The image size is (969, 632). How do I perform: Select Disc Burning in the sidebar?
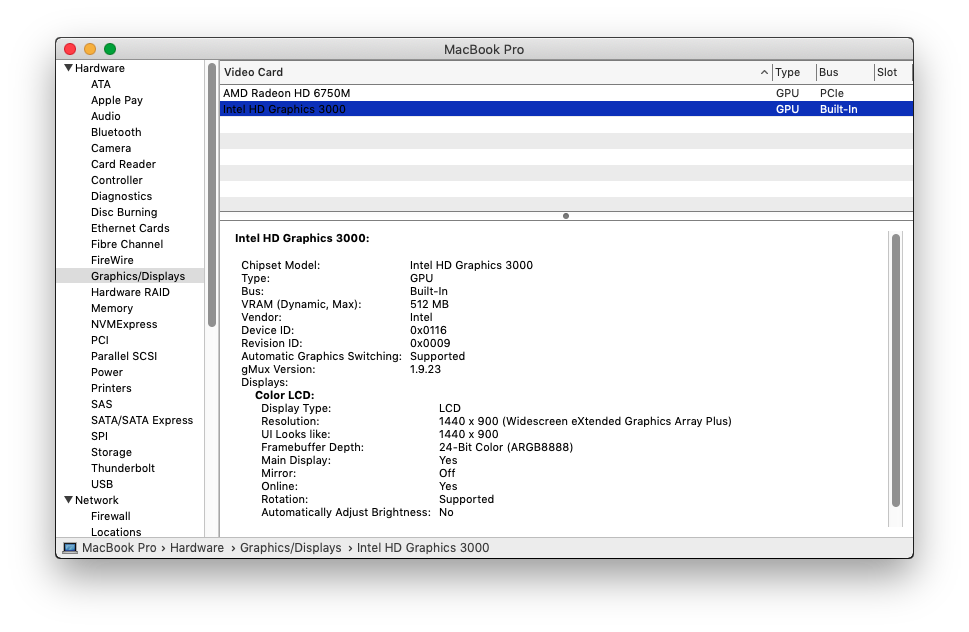[x=124, y=213]
